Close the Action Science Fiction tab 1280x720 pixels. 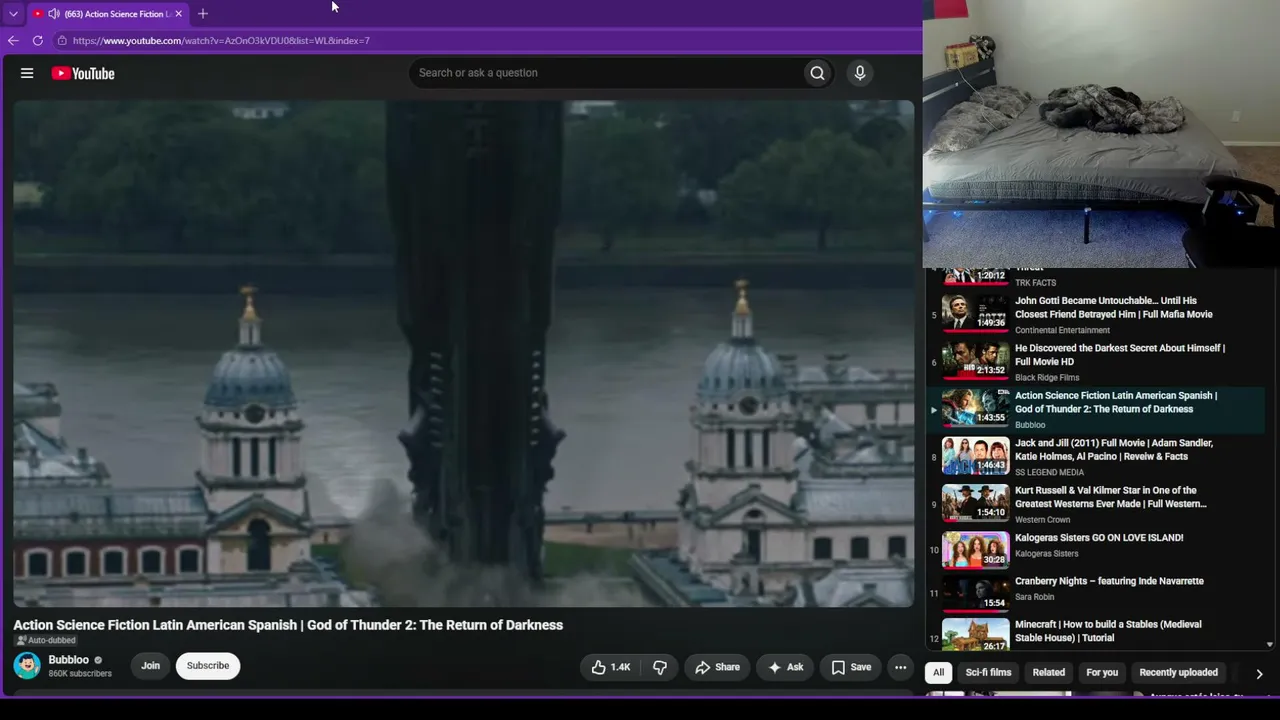[x=178, y=14]
